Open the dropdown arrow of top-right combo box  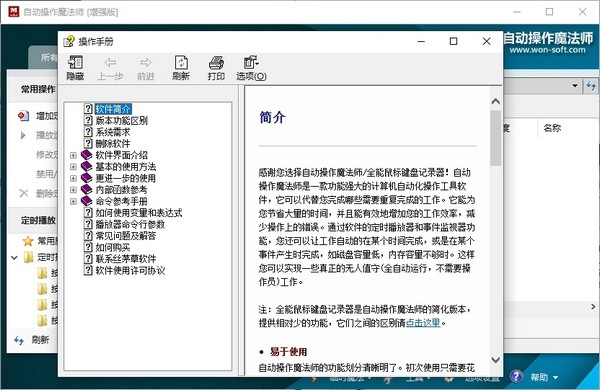pos(575,86)
